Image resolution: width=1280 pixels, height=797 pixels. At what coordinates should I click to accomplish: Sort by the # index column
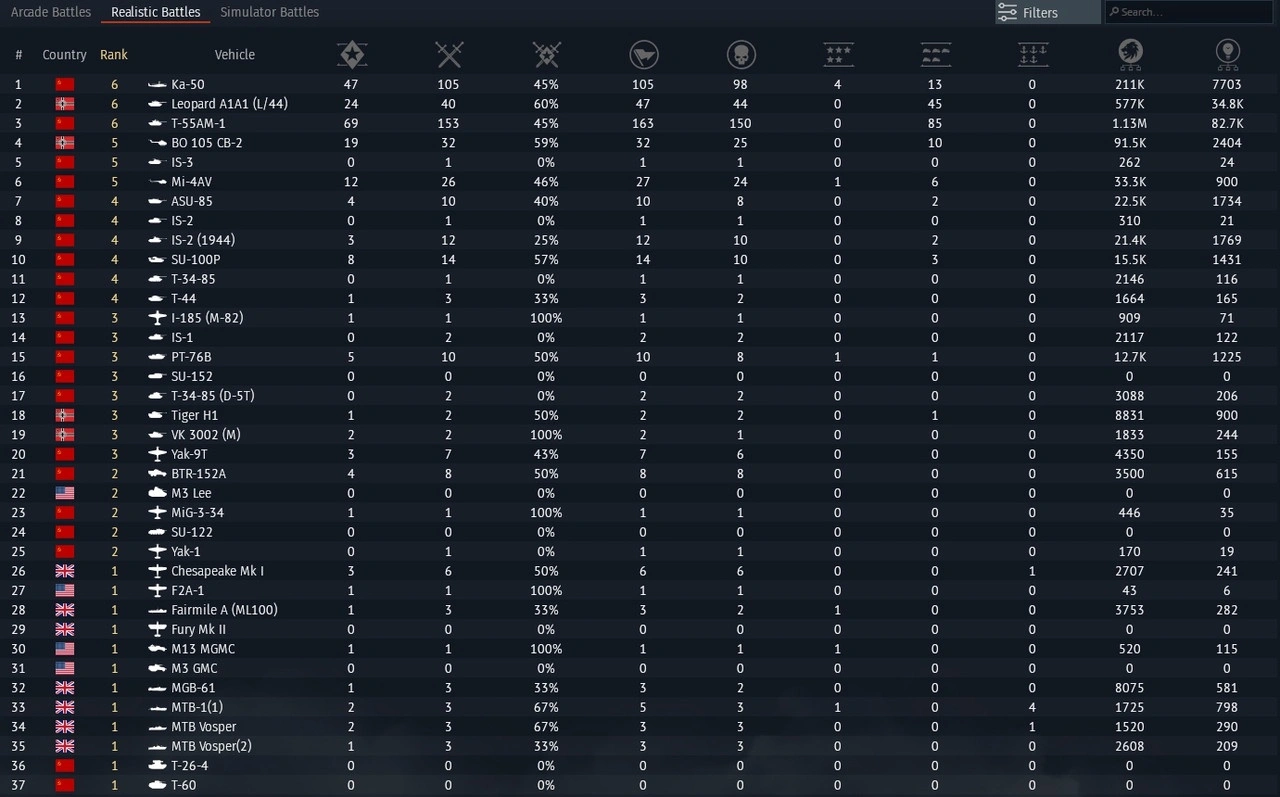19,55
